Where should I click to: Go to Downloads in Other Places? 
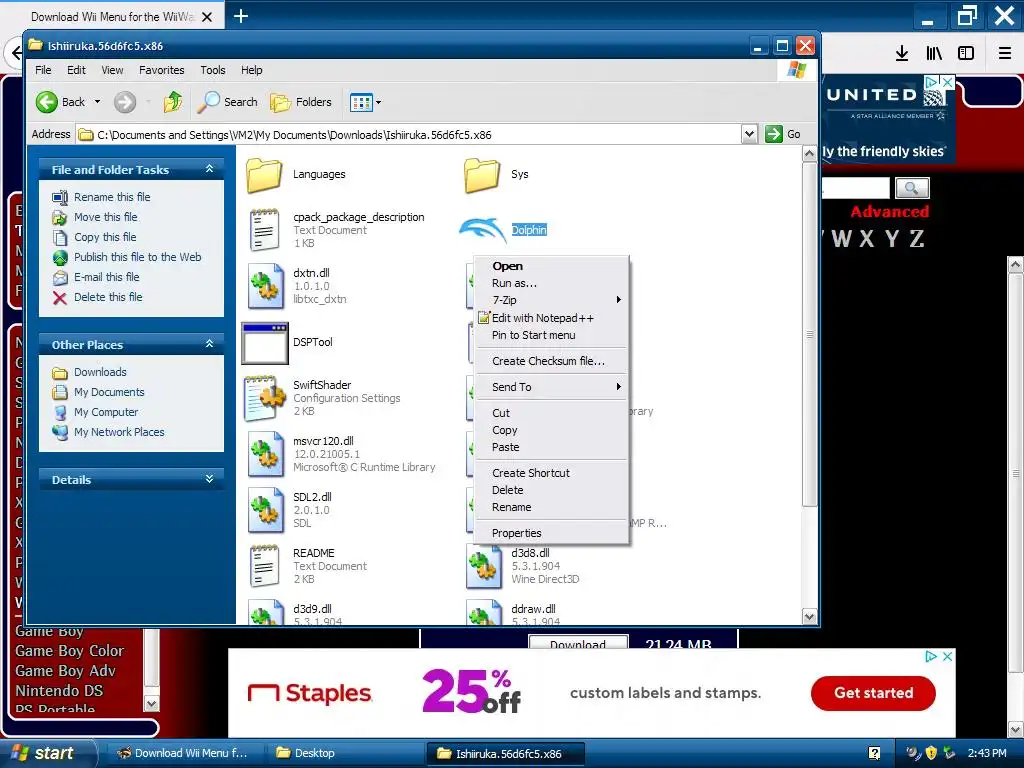pos(100,372)
